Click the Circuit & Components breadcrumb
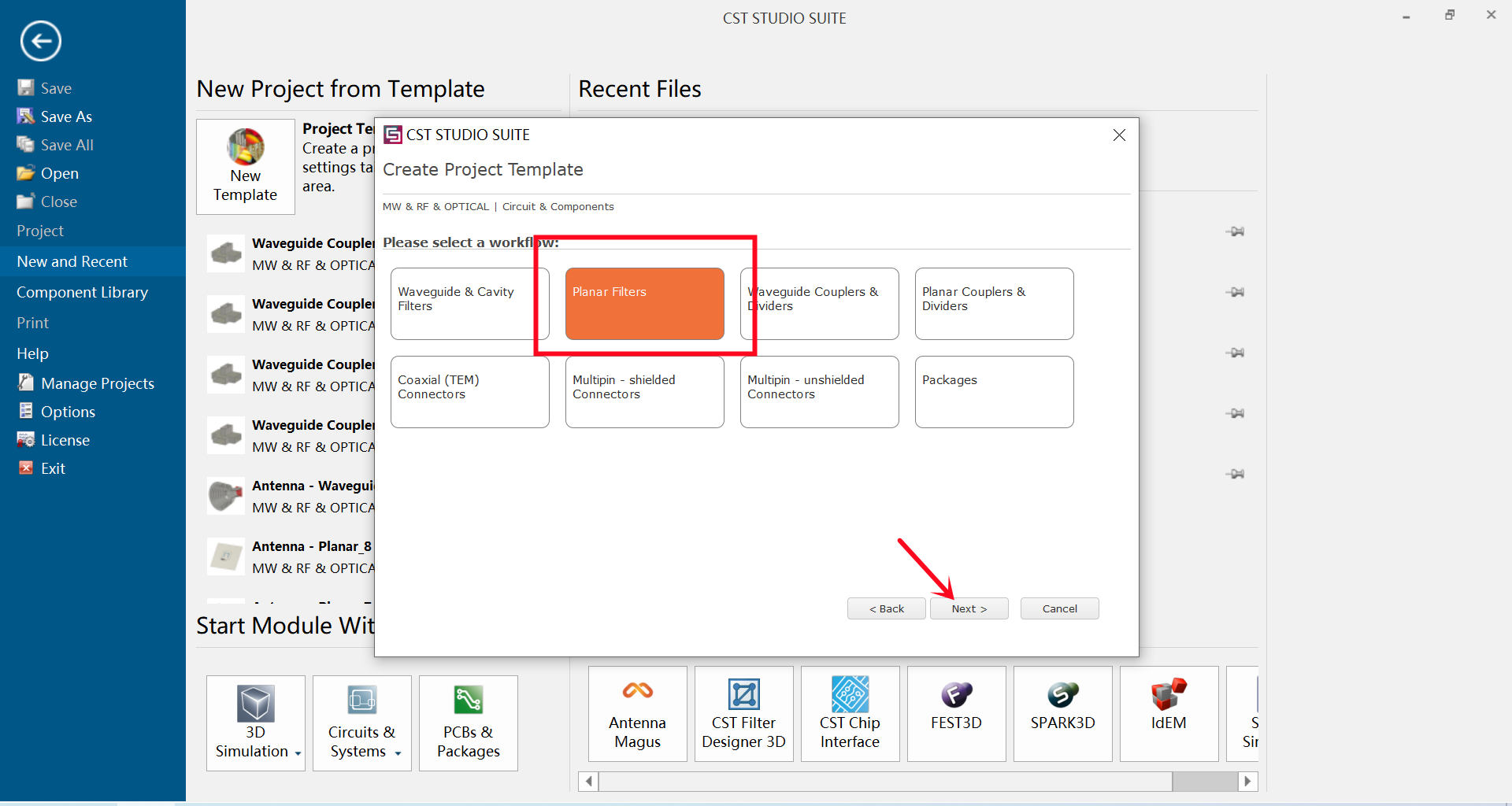Viewport: 1512px width, 806px height. tap(558, 207)
